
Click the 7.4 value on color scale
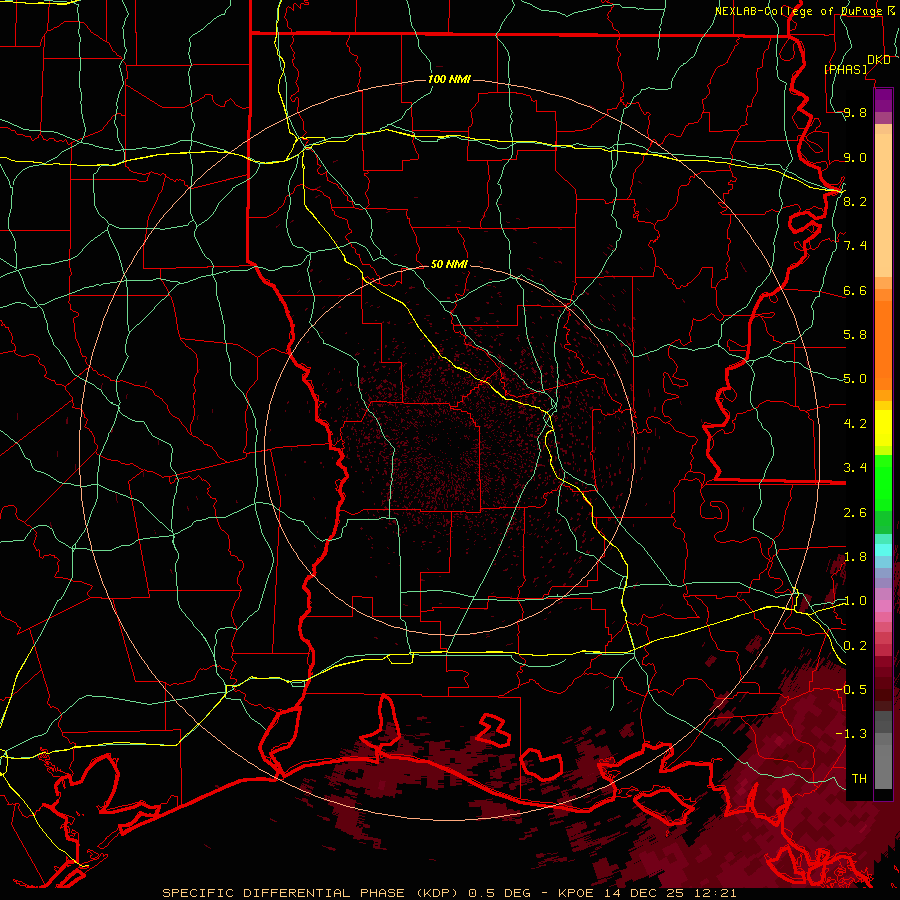855,246
